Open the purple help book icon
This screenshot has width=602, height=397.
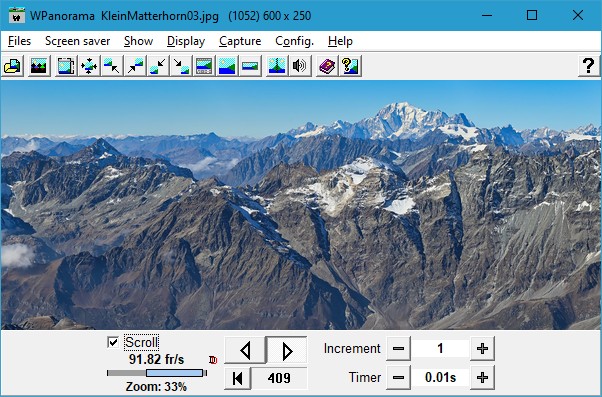tap(327, 66)
